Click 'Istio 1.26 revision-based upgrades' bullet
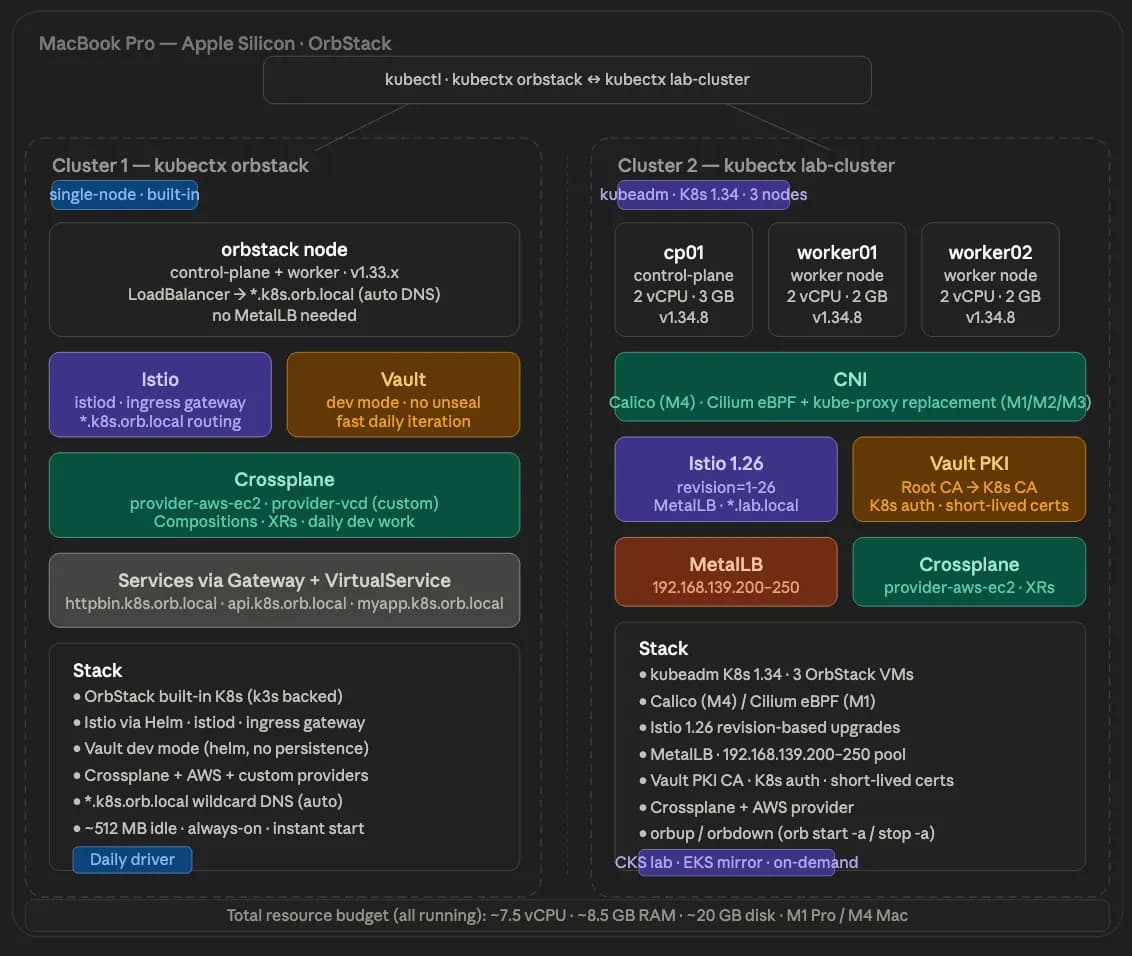The width and height of the screenshot is (1132, 956). tap(770, 728)
